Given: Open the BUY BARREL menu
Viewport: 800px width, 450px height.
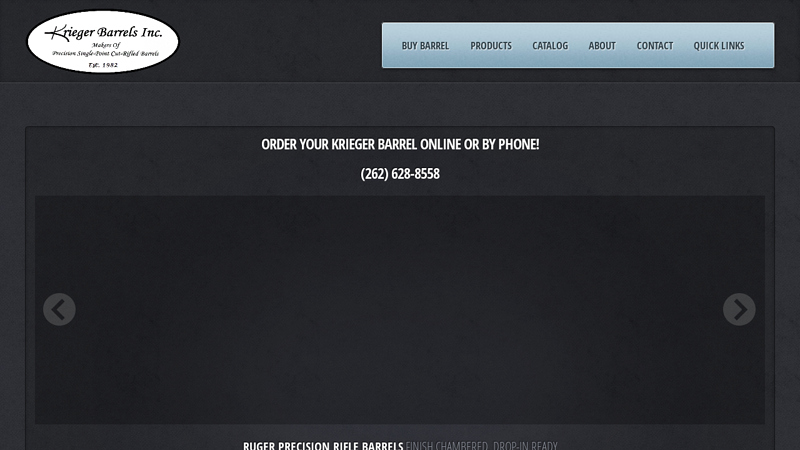Looking at the screenshot, I should pos(425,45).
